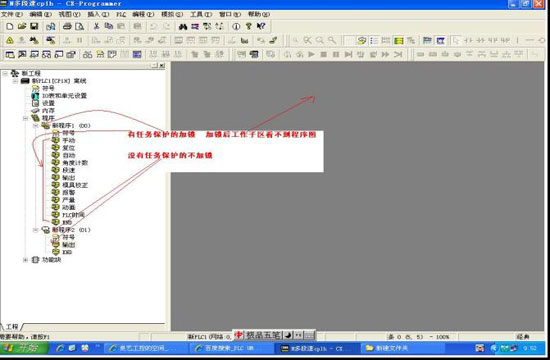
Task: Collapse the 新程序1 (00) tree node
Action: pyautogui.click(x=35, y=126)
